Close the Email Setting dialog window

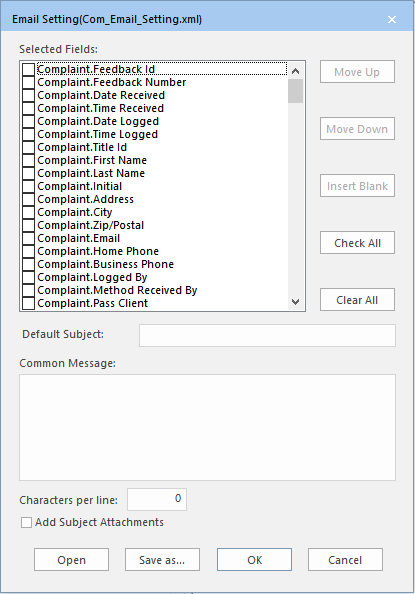[x=392, y=19]
